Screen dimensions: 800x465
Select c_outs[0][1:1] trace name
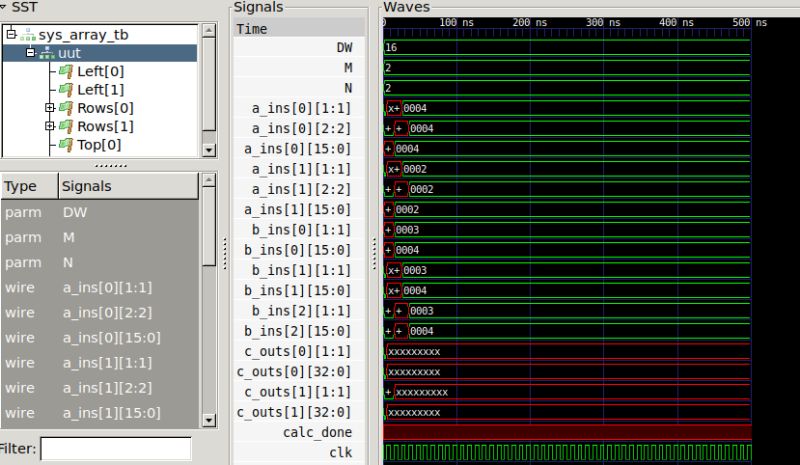point(297,351)
